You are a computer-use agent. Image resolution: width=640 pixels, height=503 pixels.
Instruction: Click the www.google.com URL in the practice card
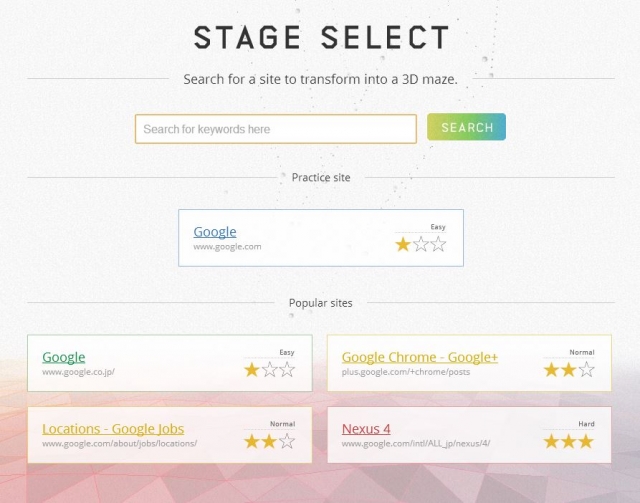(x=227, y=247)
